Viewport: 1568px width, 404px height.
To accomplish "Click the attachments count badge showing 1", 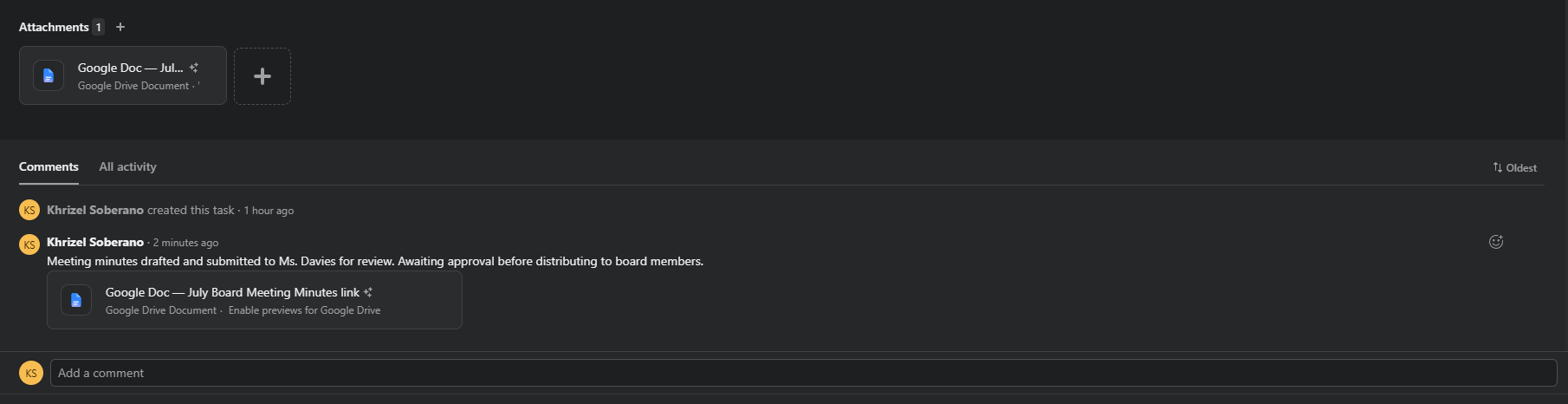I will pyautogui.click(x=99, y=27).
